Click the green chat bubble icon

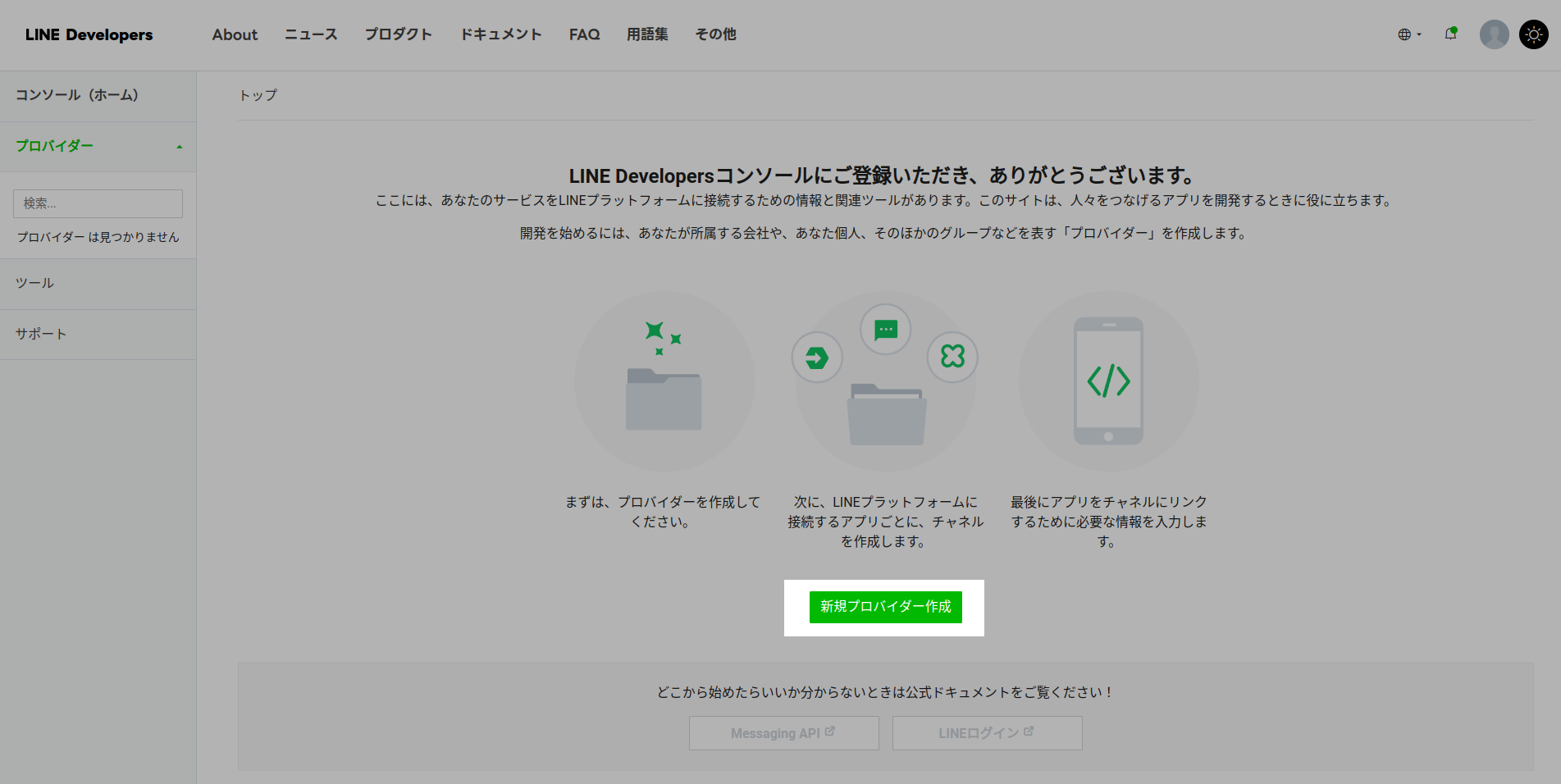[886, 330]
